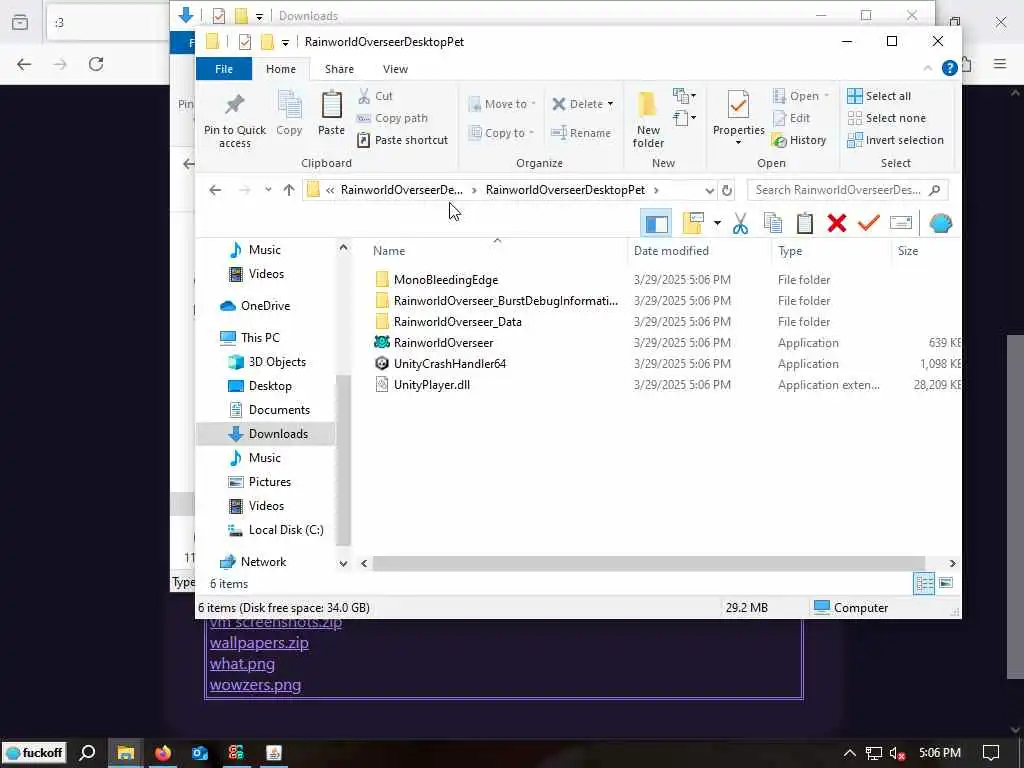
Task: Open the File ribbon tab
Action: coord(224,69)
